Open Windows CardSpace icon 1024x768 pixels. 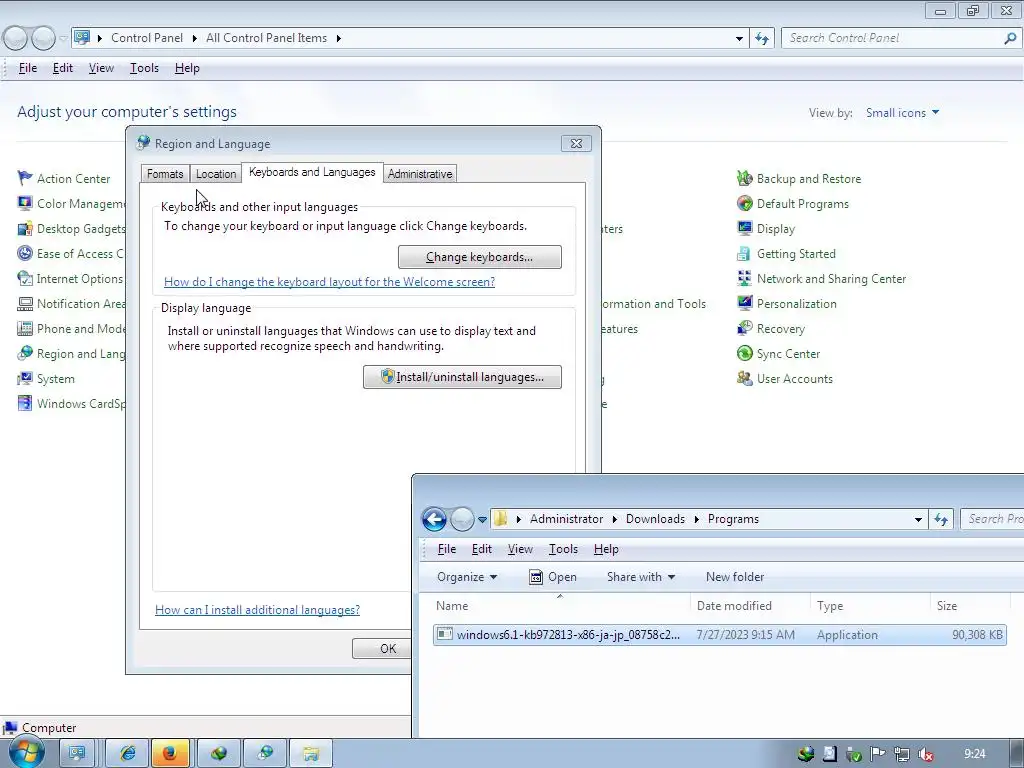25,403
